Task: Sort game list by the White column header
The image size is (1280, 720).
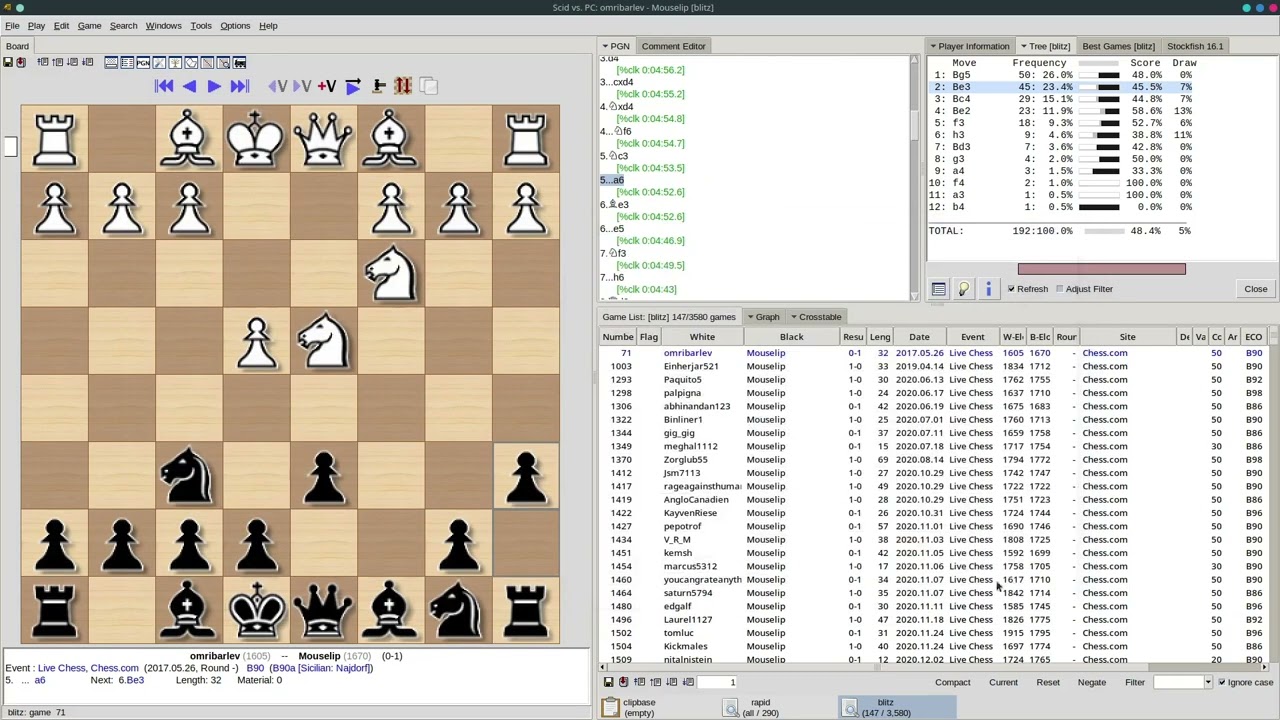Action: pos(702,337)
